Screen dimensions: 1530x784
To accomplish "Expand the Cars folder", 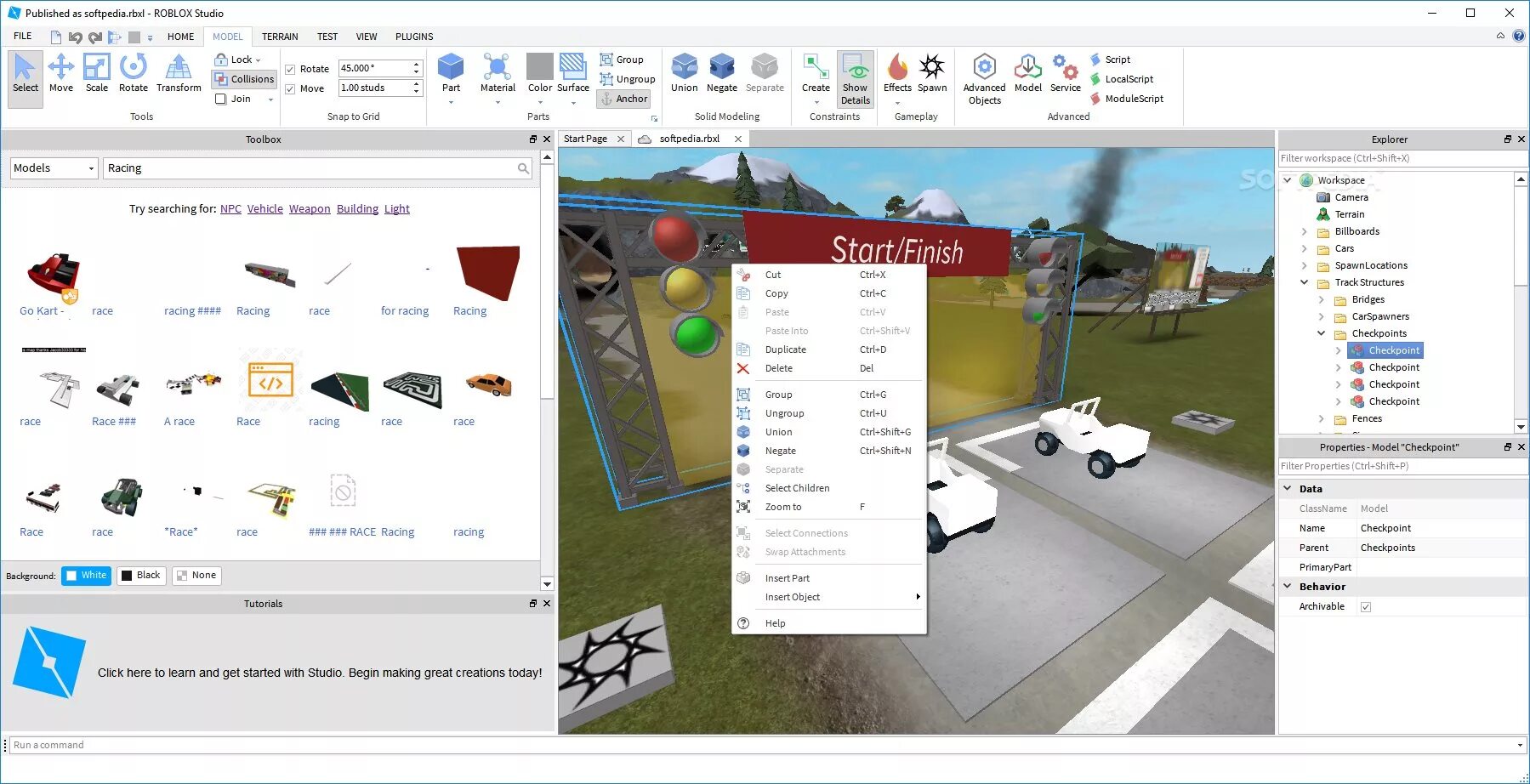I will tap(1305, 248).
